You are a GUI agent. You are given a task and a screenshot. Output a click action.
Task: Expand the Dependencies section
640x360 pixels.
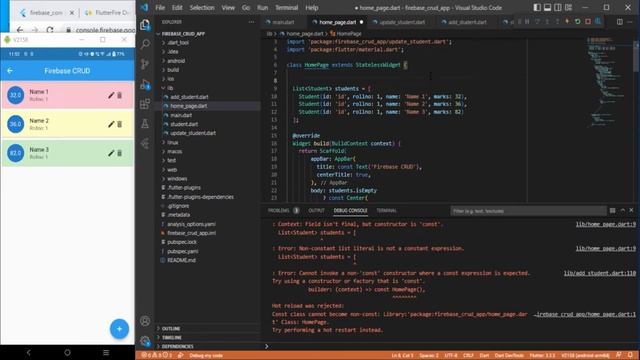point(177,347)
